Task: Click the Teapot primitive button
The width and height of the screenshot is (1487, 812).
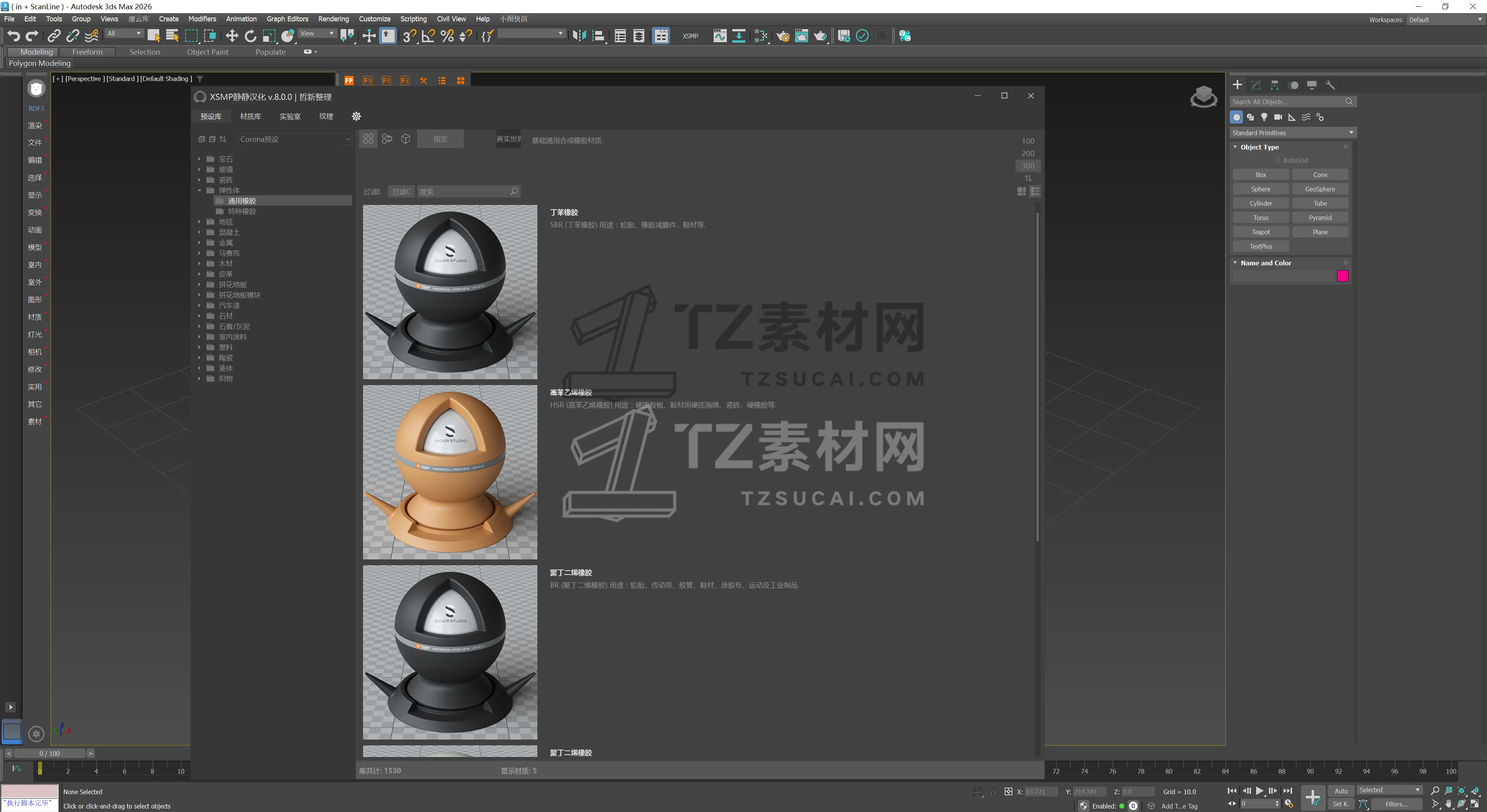Action: 1260,232
